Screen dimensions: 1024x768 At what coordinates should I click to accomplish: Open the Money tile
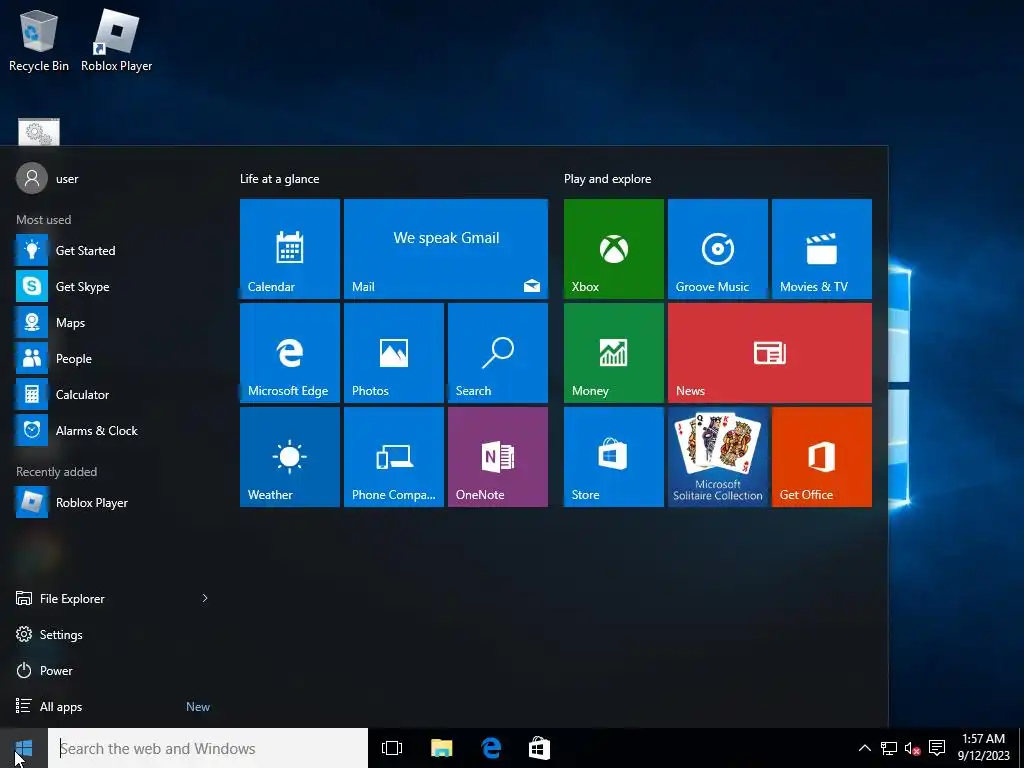tap(613, 353)
